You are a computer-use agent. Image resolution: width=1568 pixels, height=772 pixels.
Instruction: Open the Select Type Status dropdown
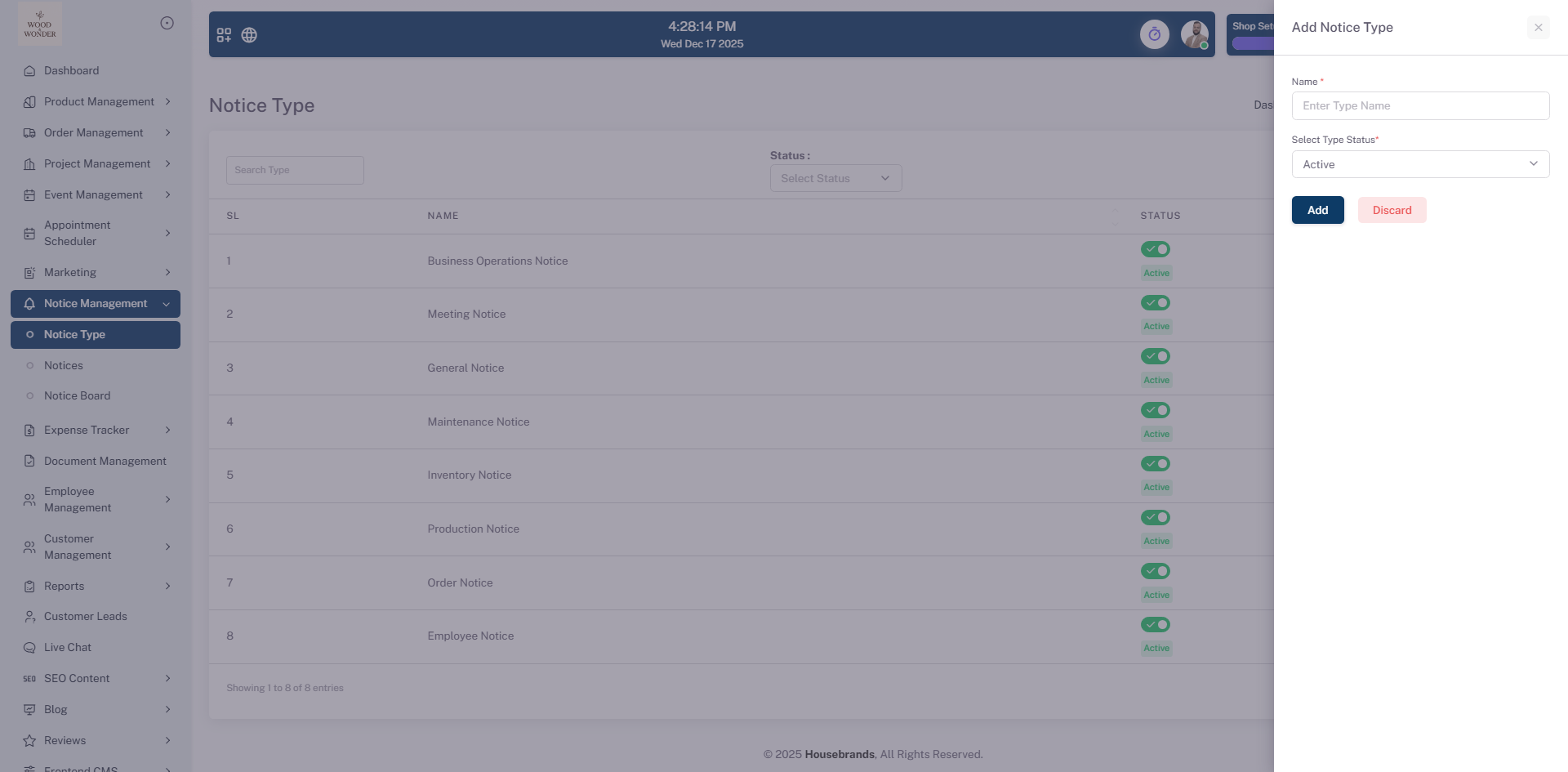point(1419,164)
